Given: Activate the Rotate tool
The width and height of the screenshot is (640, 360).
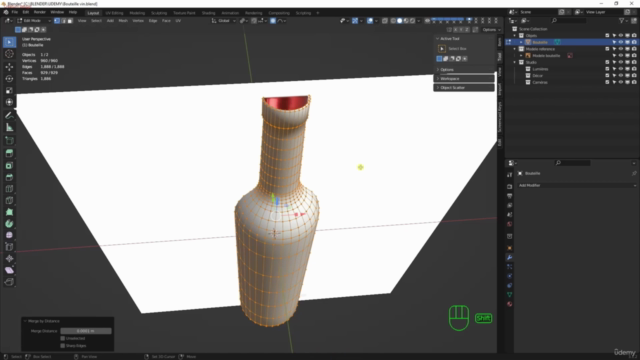Looking at the screenshot, I should pos(9,78).
